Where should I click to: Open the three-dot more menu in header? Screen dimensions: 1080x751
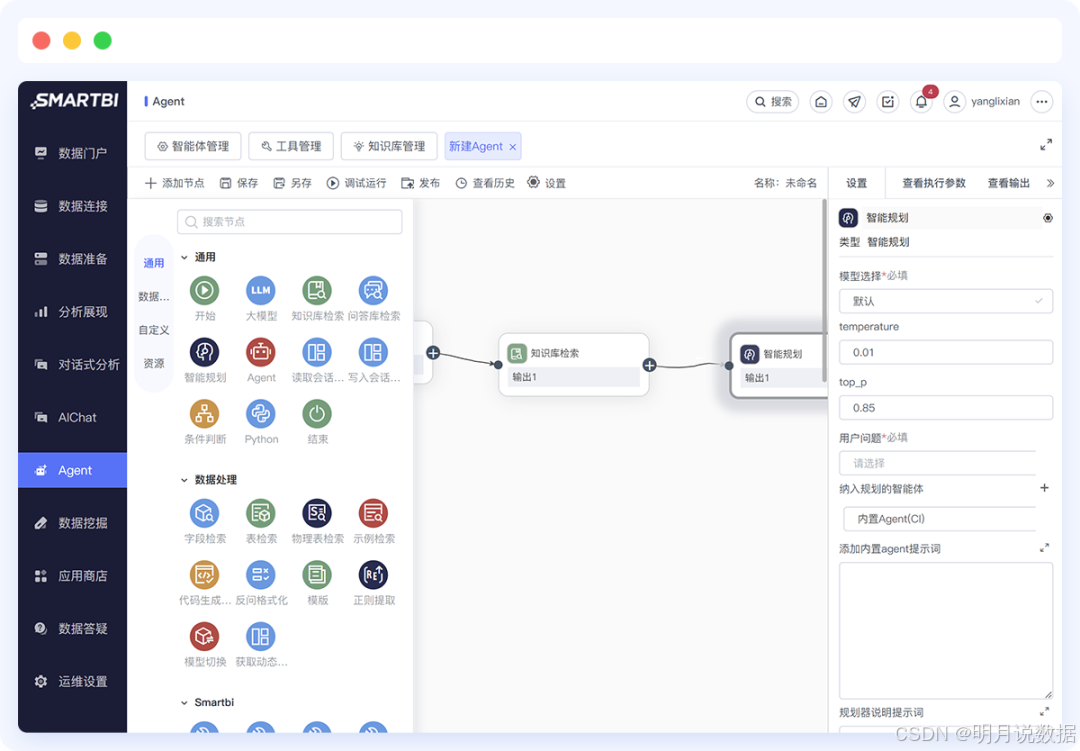(1042, 102)
